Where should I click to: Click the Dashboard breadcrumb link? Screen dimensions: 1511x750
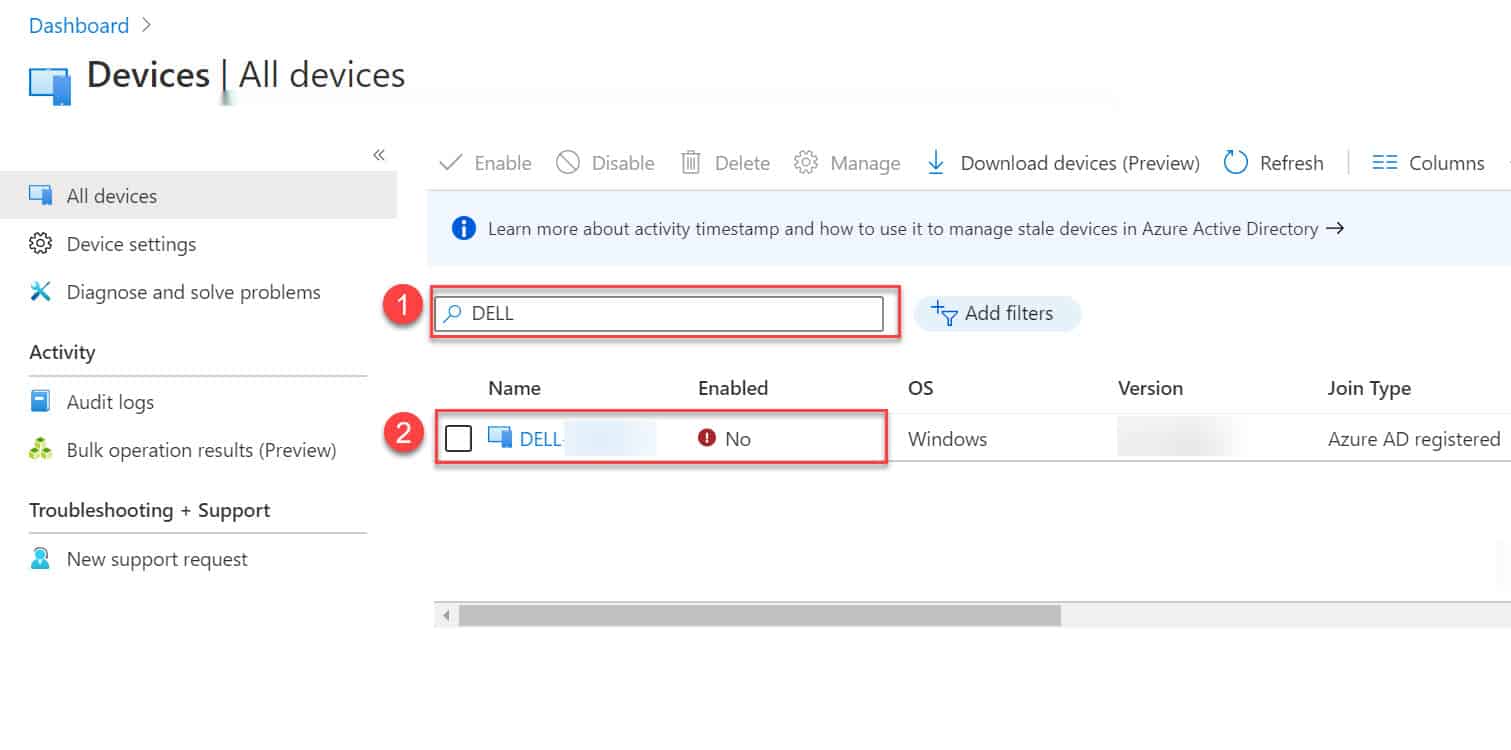pyautogui.click(x=79, y=26)
